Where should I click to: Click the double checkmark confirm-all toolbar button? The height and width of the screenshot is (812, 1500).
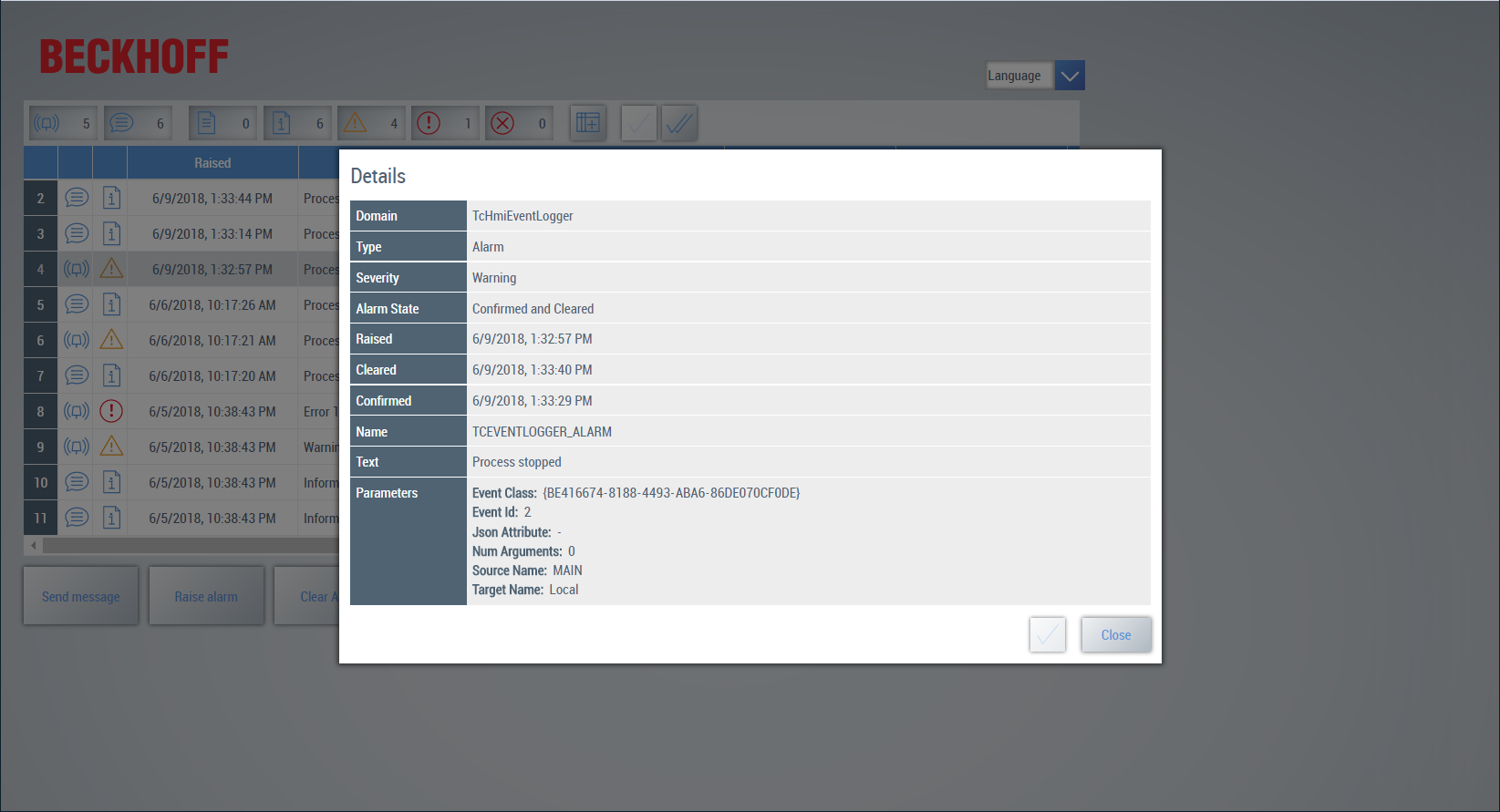click(679, 123)
